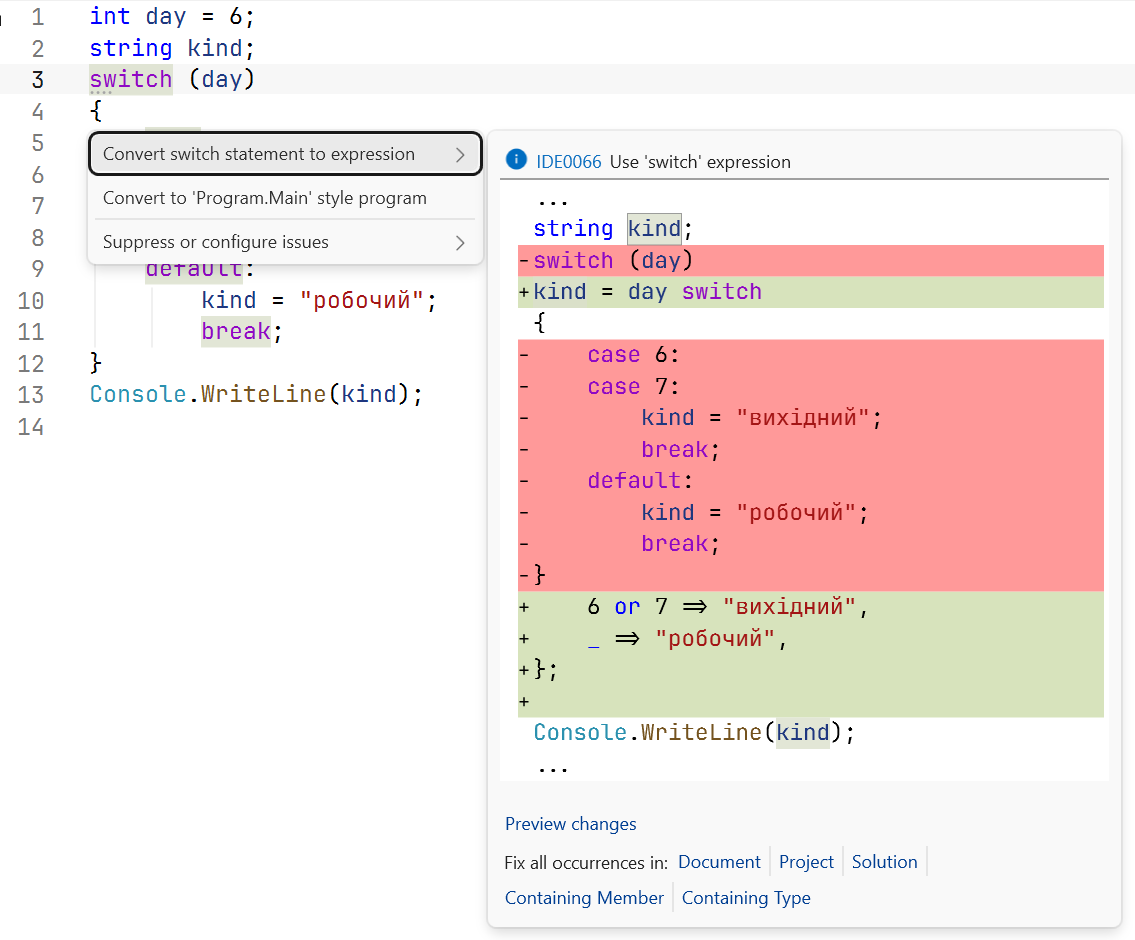Viewport: 1135px width, 940px height.
Task: Click the 'switch' keyword on line 3
Action: click(131, 79)
